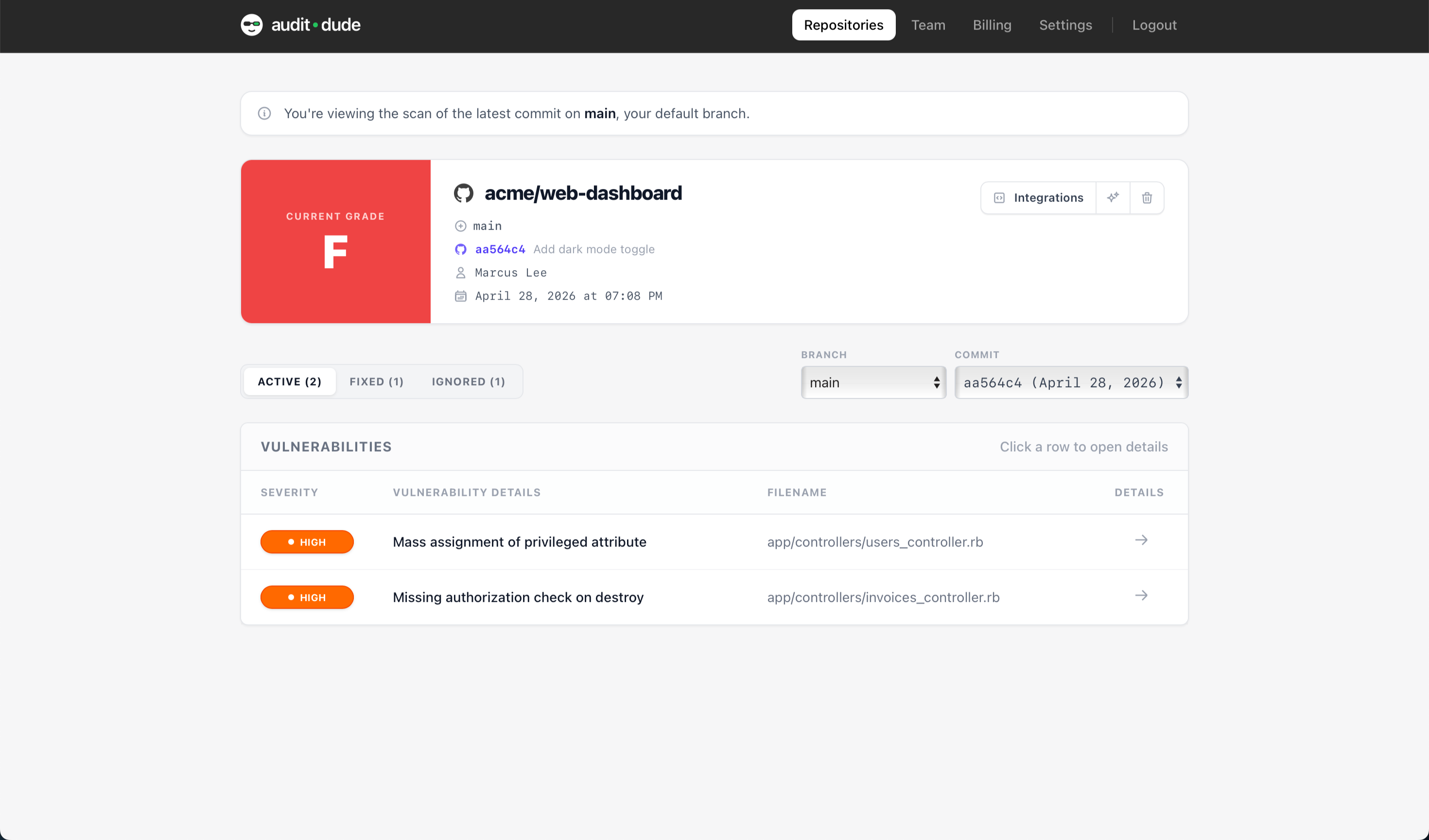The height and width of the screenshot is (840, 1429).
Task: Click the audit dude brand name text
Action: click(316, 25)
